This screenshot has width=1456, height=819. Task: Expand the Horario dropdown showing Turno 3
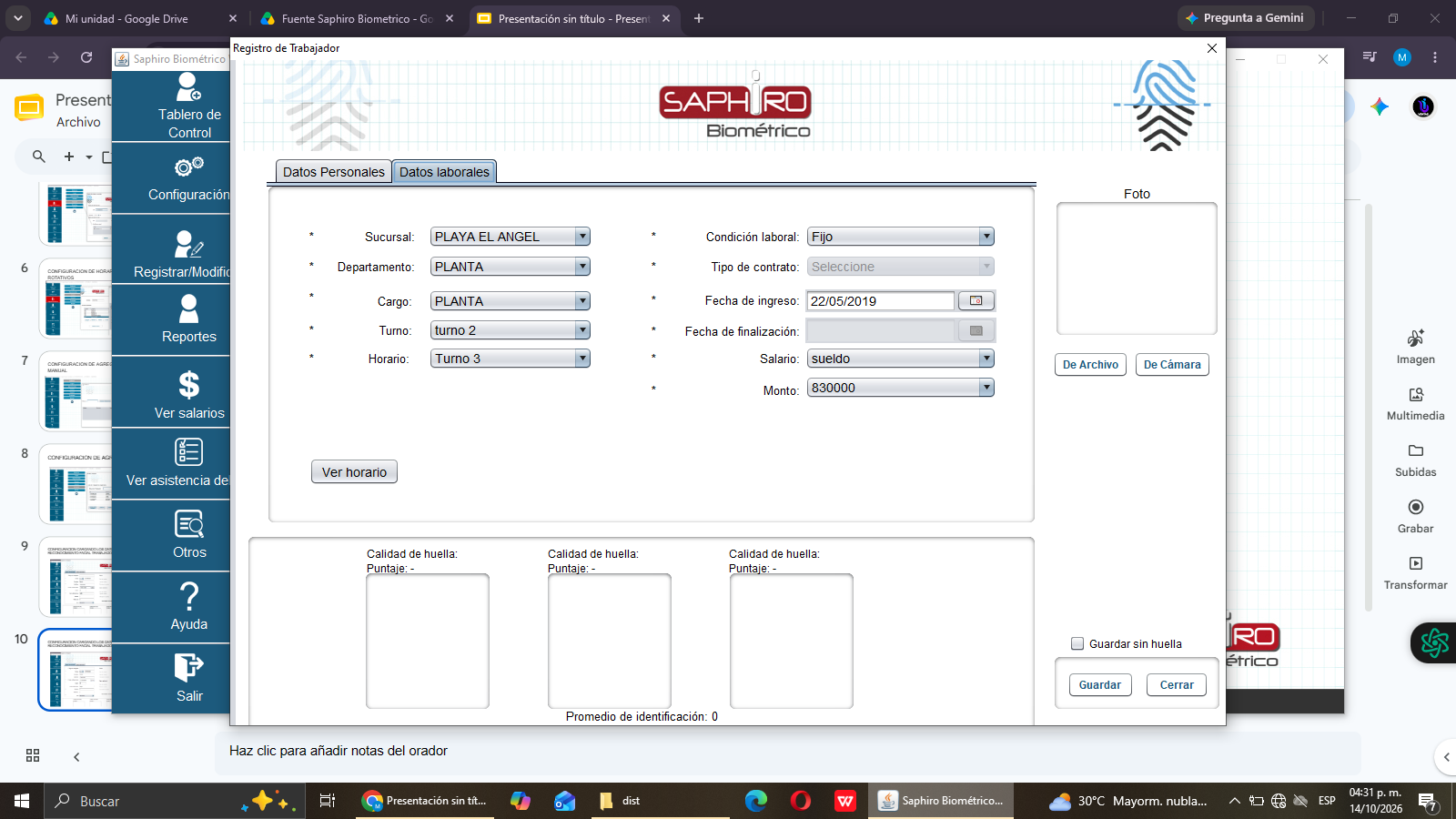[582, 359]
